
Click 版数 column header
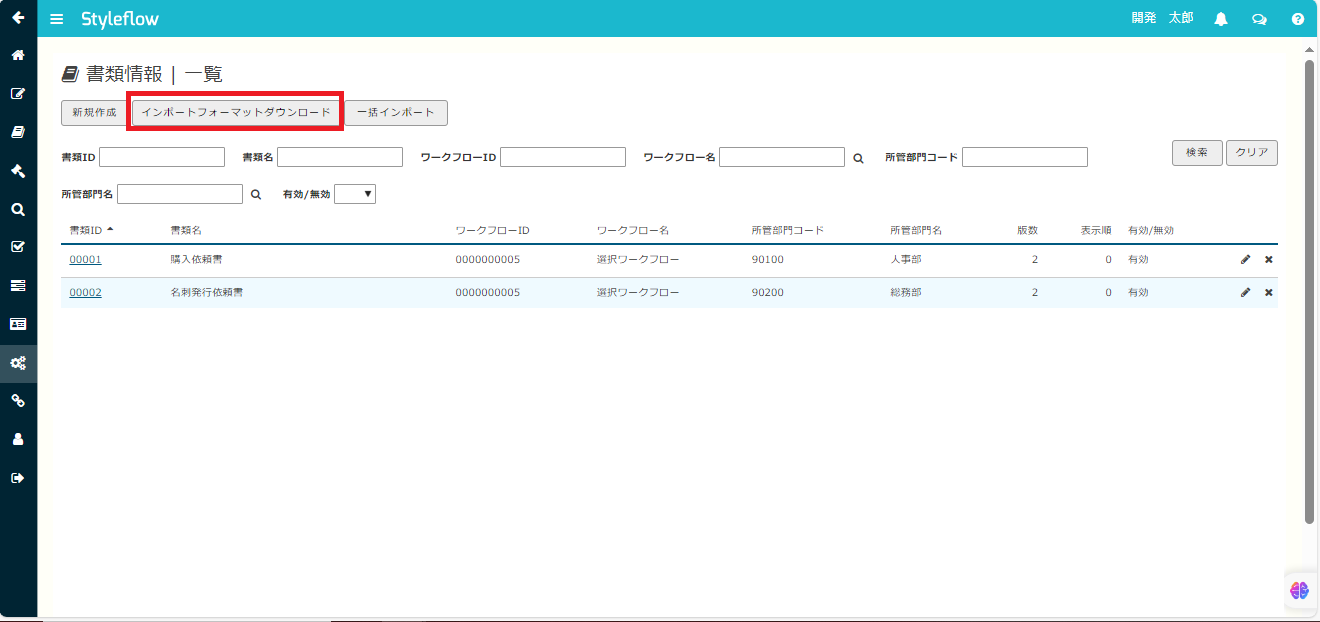click(1027, 230)
